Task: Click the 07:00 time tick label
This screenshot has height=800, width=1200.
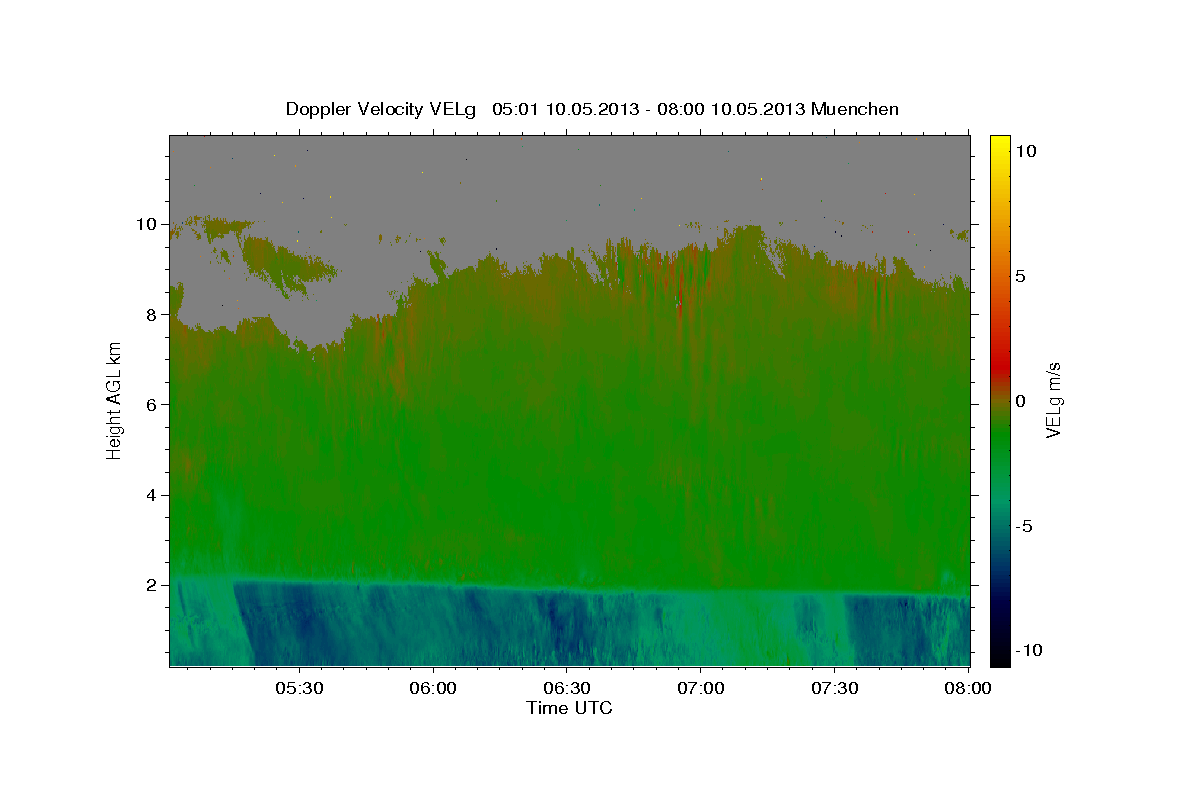Action: tap(701, 688)
